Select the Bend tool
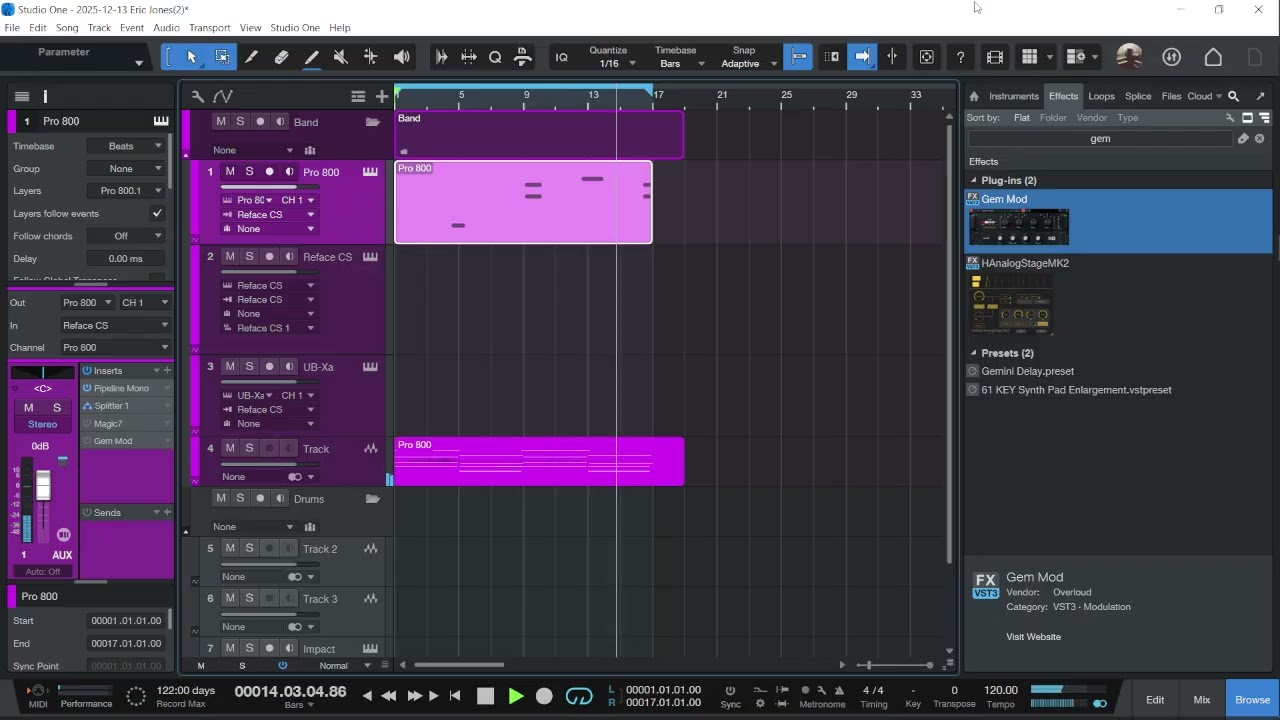 pyautogui.click(x=371, y=57)
